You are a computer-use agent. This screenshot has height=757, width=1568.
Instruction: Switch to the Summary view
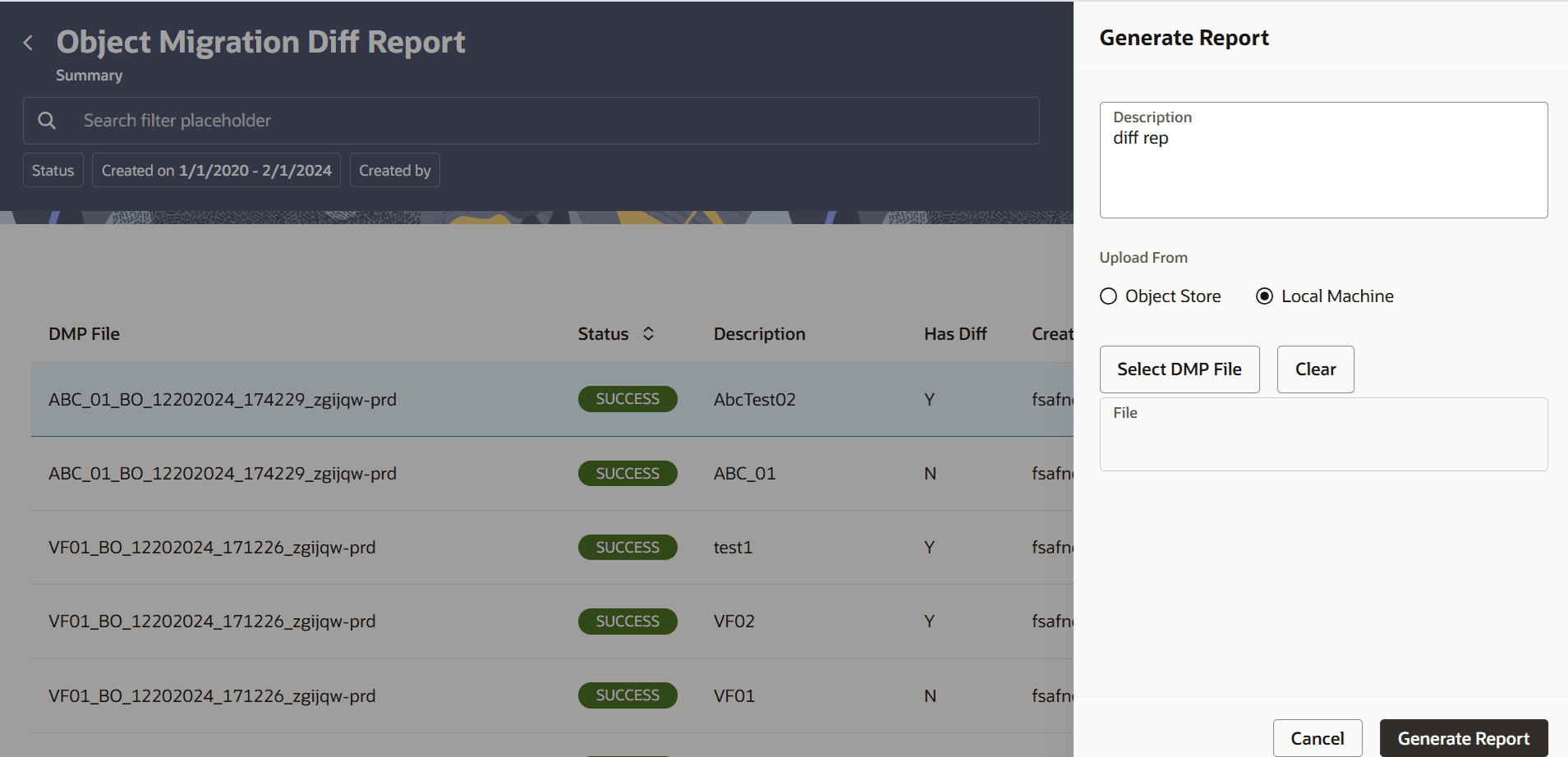[88, 75]
